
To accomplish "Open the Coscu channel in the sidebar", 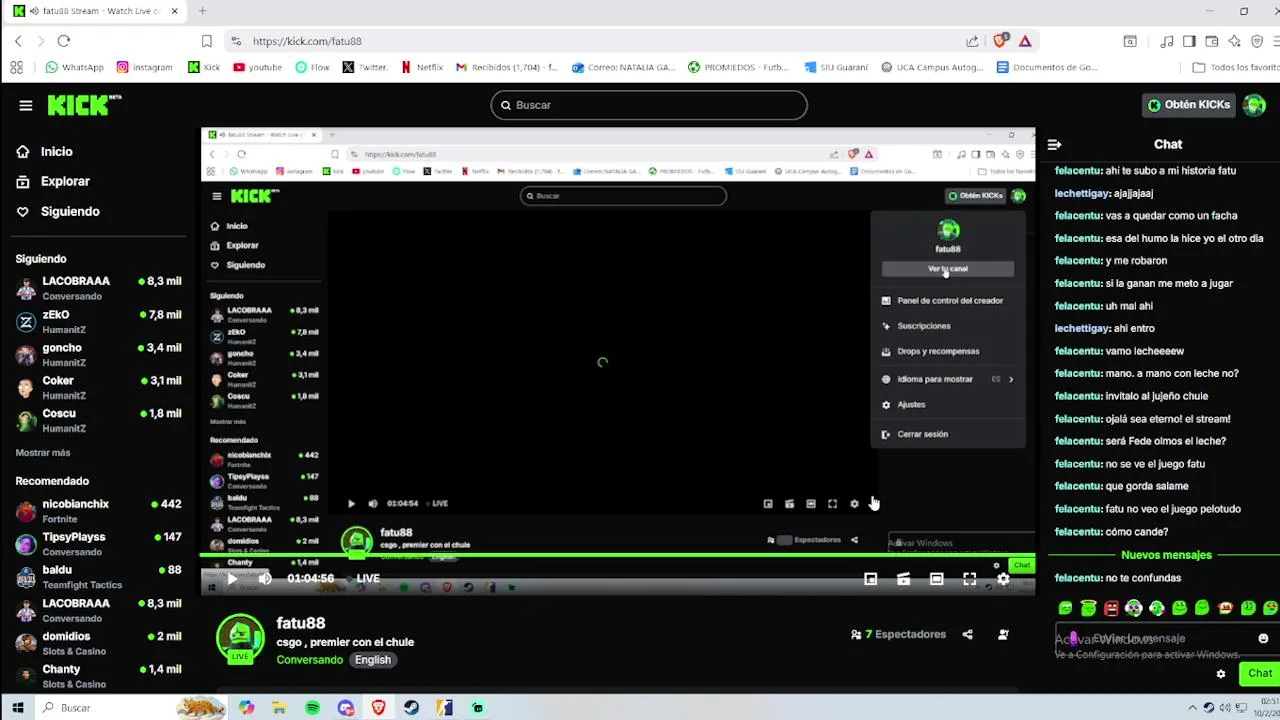I will point(98,420).
